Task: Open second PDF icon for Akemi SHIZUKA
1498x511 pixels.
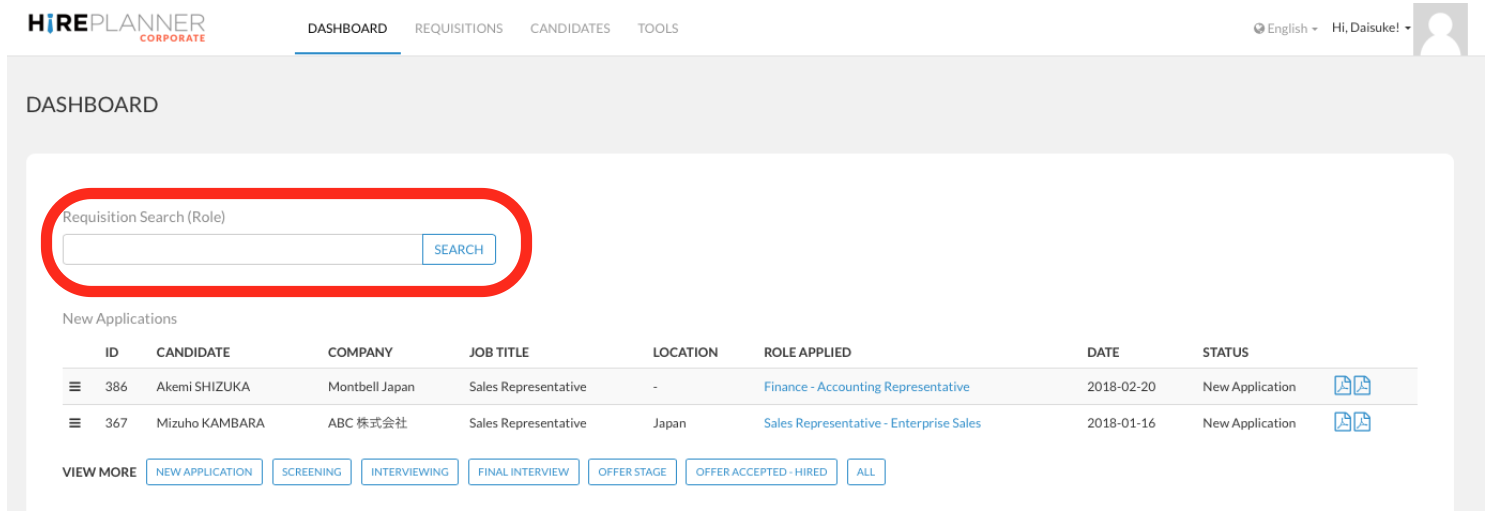Action: point(1362,386)
